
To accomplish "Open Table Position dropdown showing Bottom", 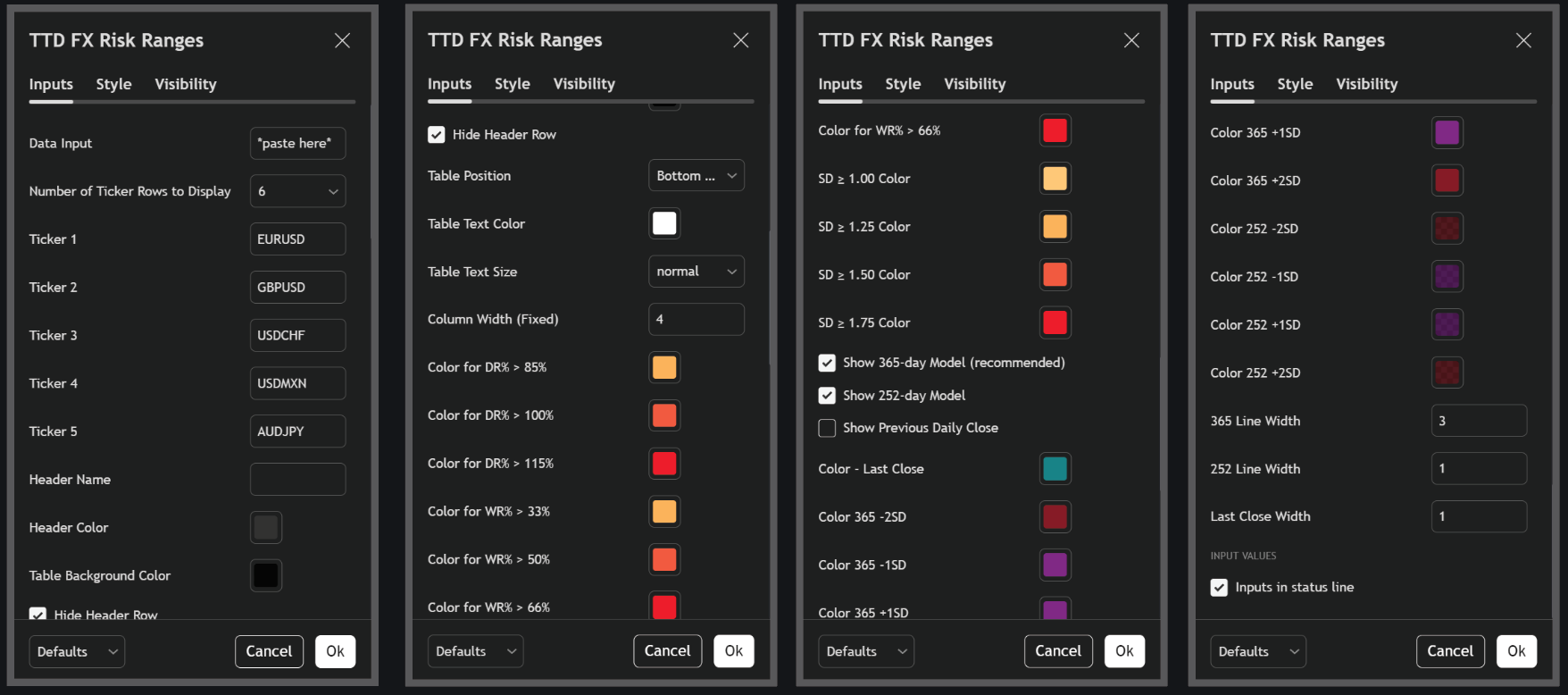I will tap(696, 176).
